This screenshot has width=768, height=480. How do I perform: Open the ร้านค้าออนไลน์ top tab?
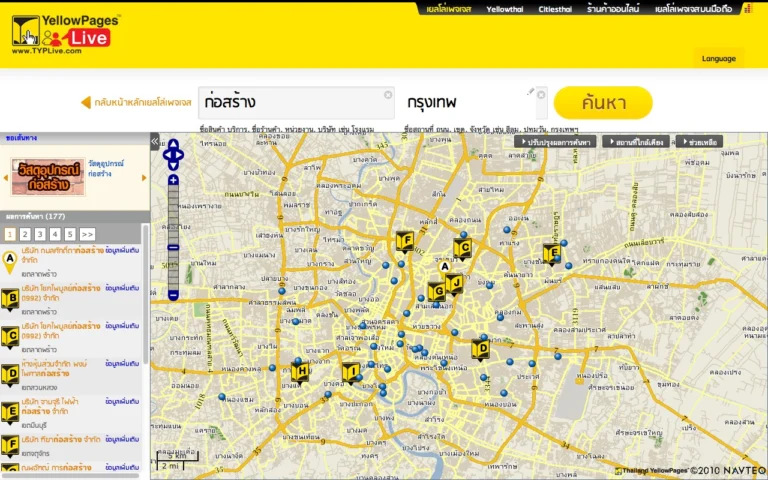pos(613,9)
